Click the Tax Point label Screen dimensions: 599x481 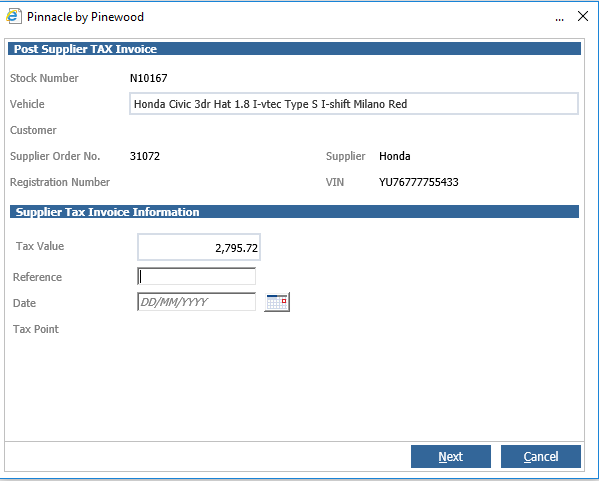(36, 329)
